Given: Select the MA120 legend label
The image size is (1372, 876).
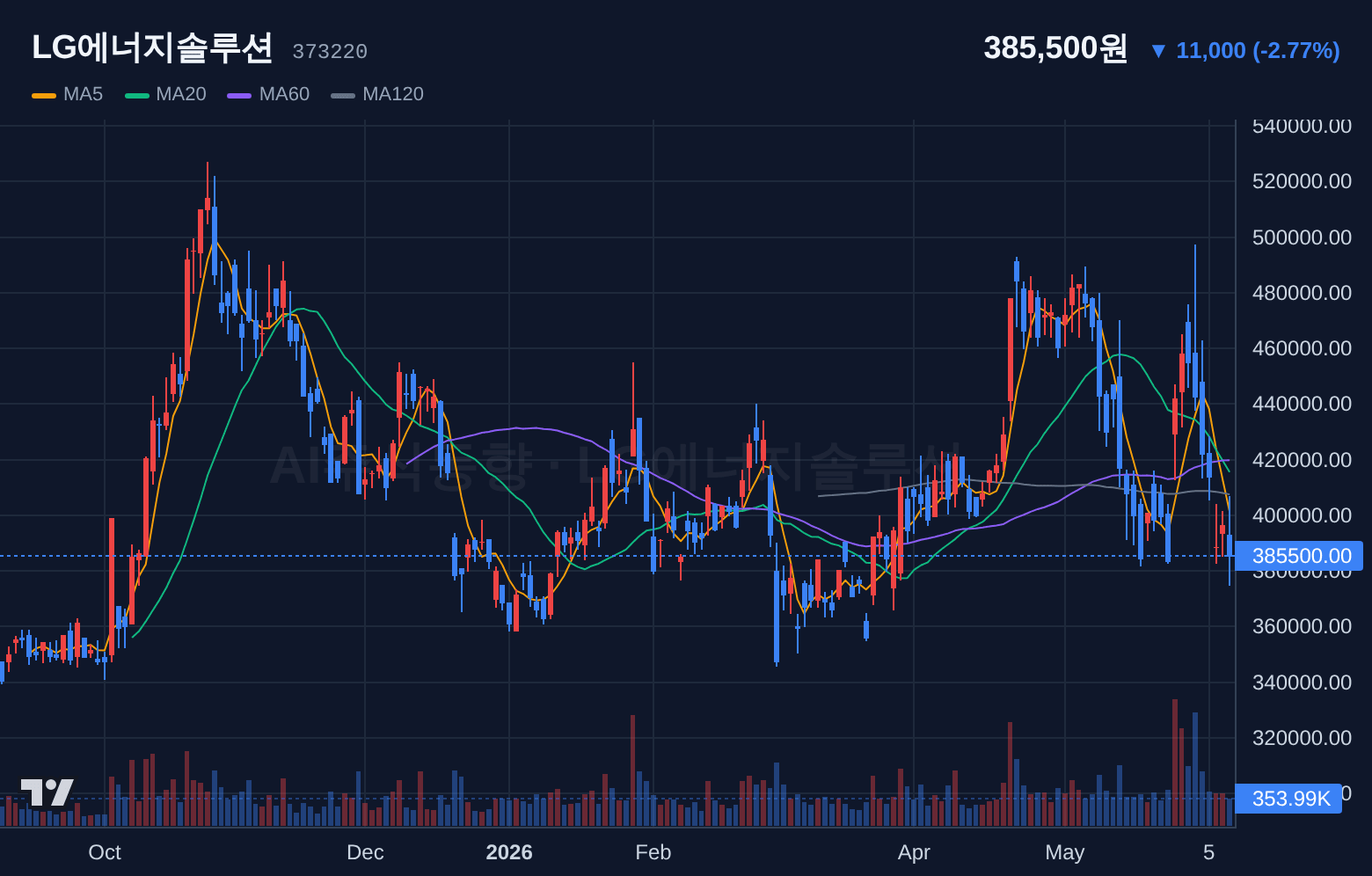Looking at the screenshot, I should (x=393, y=94).
